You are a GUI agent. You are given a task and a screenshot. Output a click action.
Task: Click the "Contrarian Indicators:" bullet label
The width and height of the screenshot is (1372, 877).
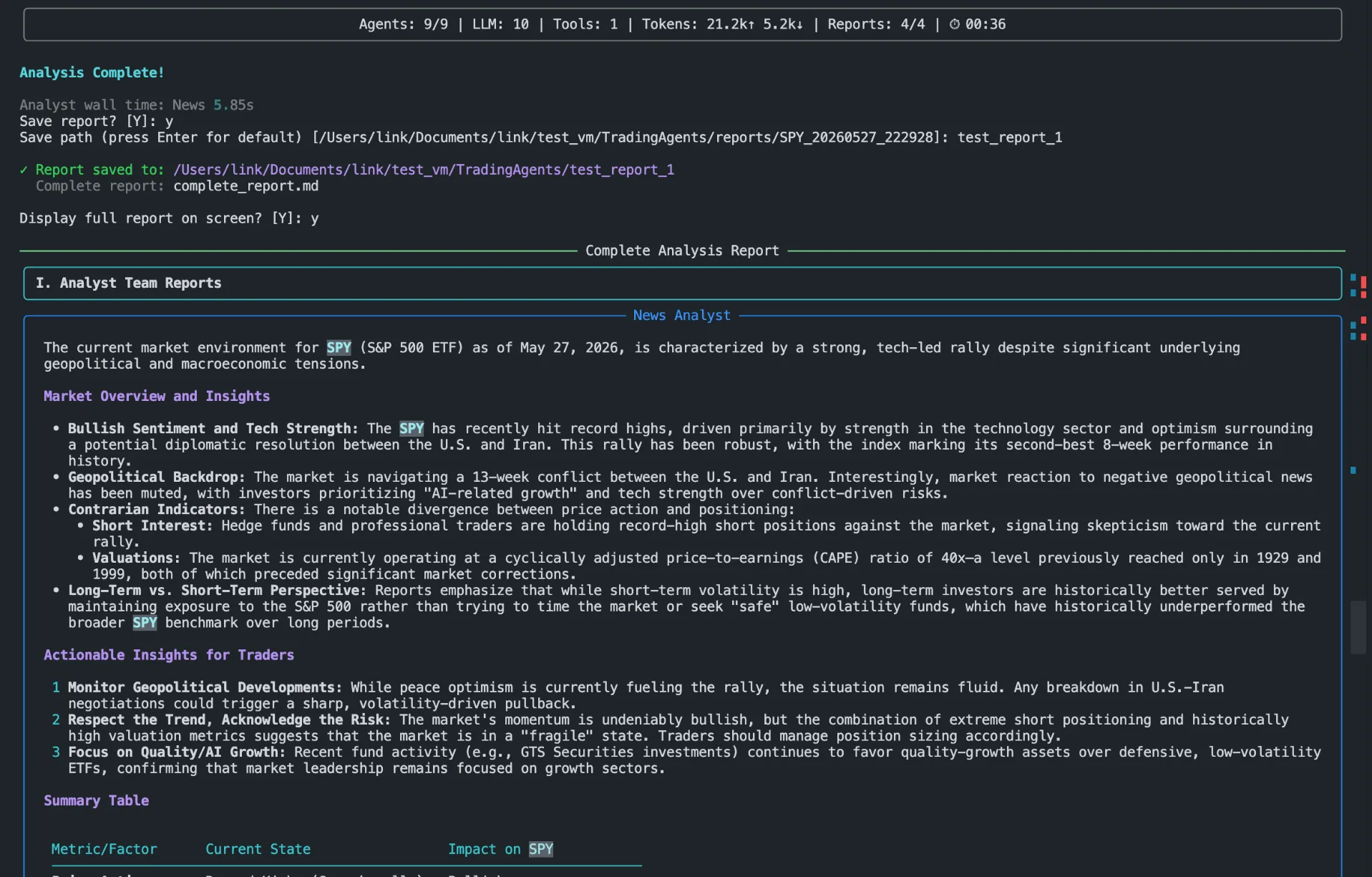coord(157,510)
